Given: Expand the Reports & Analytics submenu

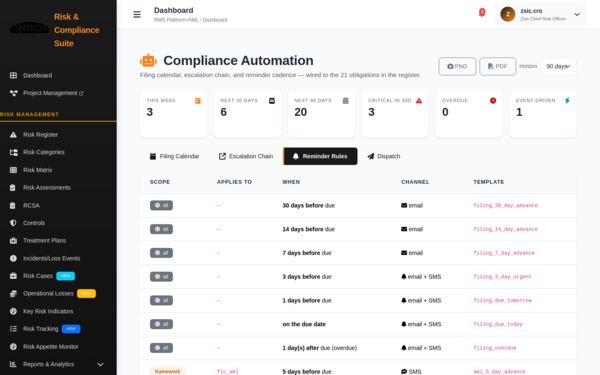Looking at the screenshot, I should tap(100, 364).
